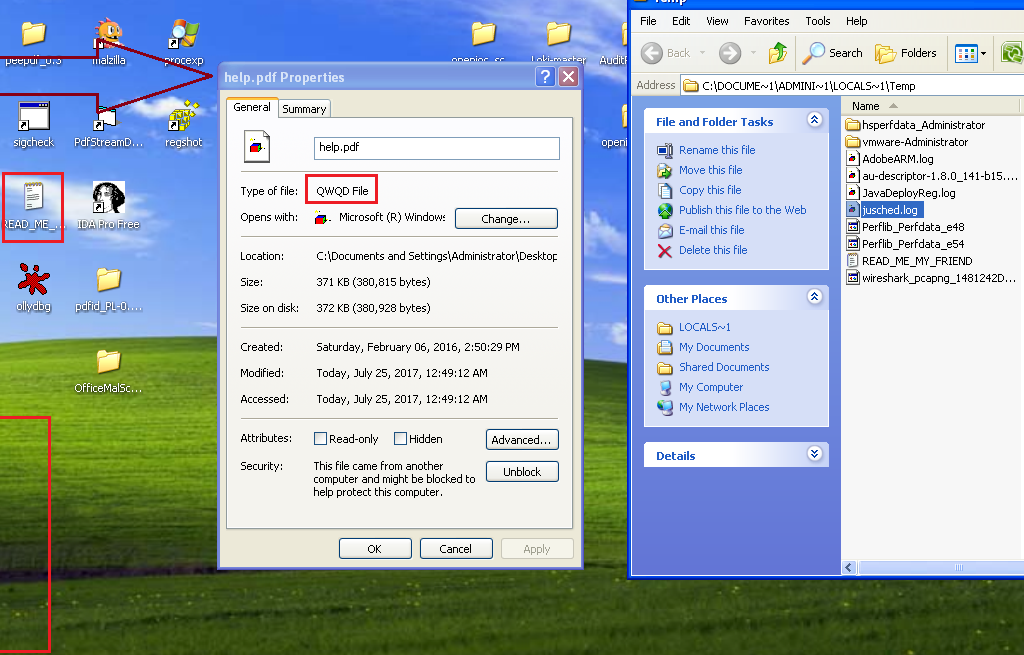Collapse File and Folder Tasks panel
The image size is (1024, 655).
point(814,120)
